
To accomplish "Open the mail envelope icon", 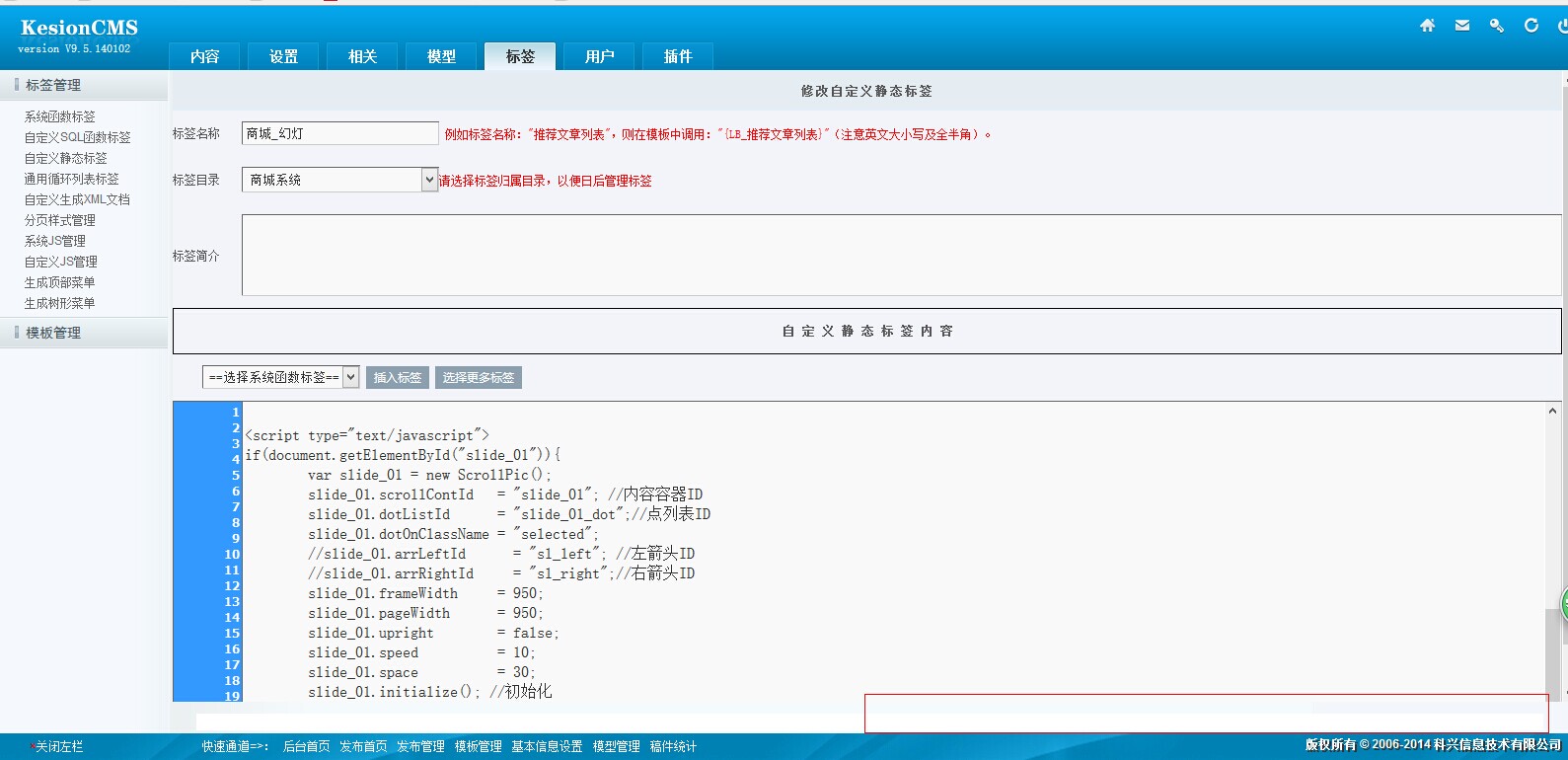I will coord(1462,26).
